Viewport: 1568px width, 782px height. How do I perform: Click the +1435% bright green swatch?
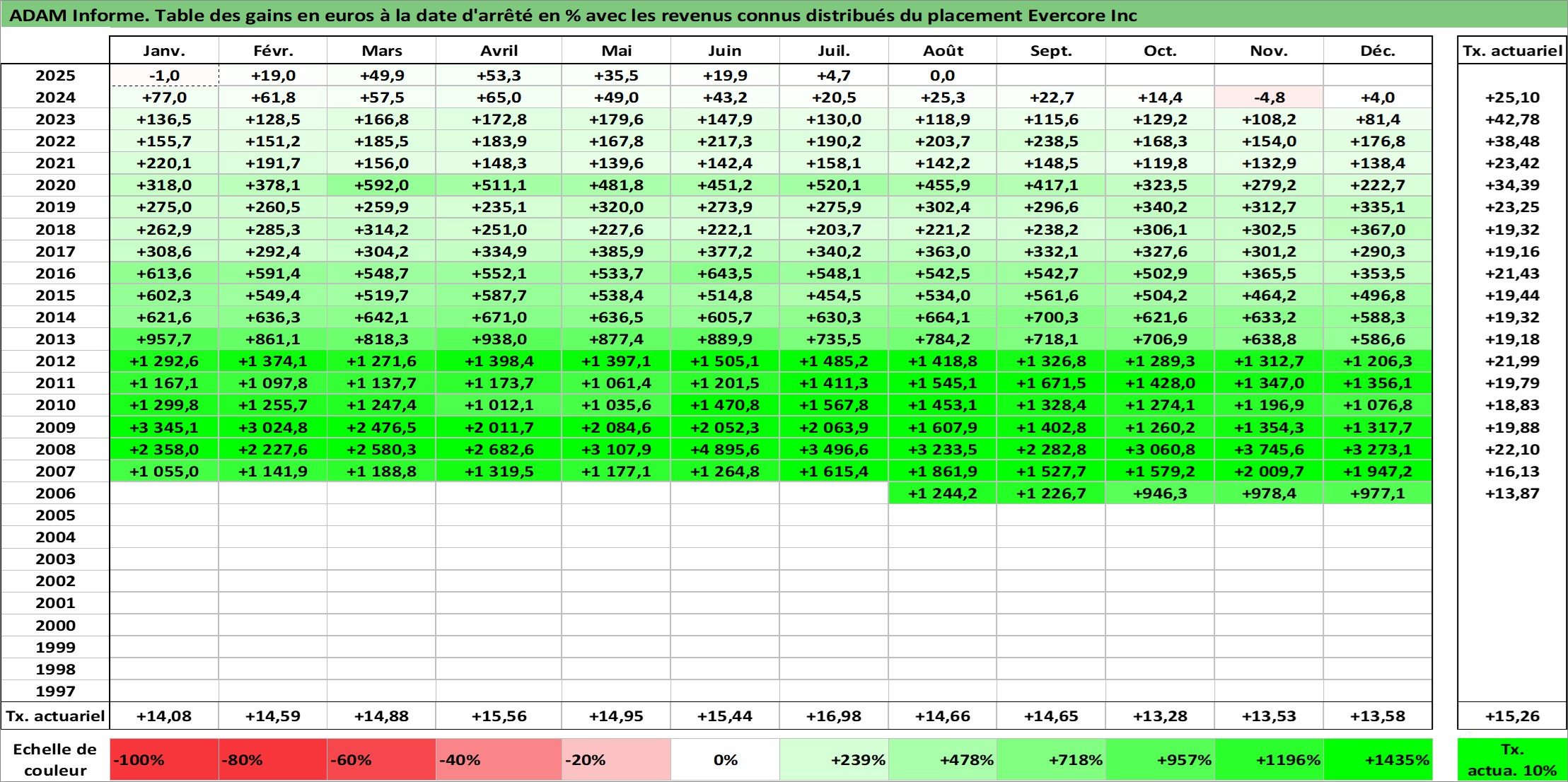(x=1377, y=760)
